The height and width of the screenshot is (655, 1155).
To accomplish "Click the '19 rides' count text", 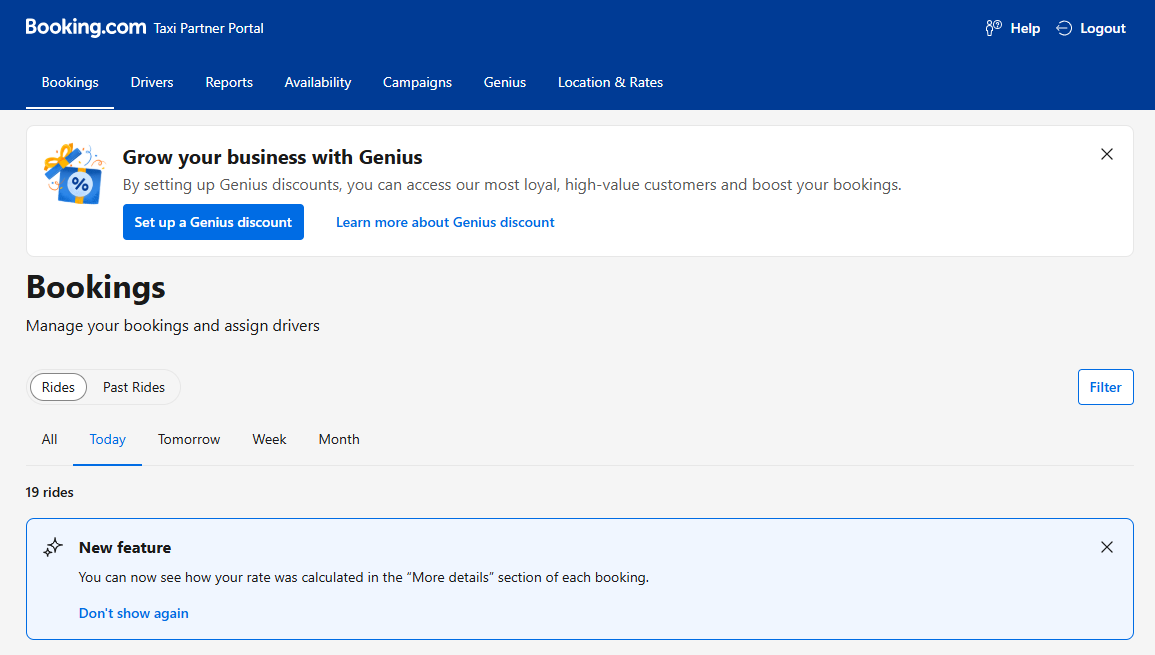I will (x=49, y=492).
